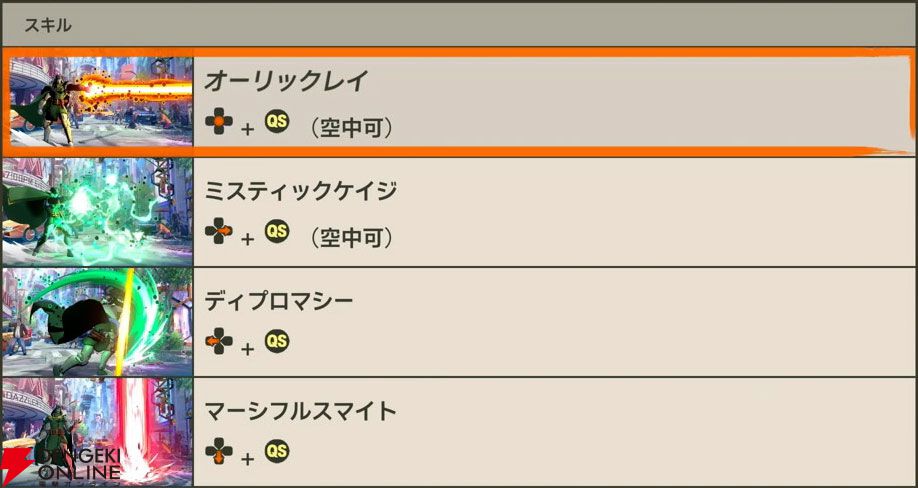Click the （空中可） label under オーリックレイ
The width and height of the screenshot is (918, 488).
click(x=351, y=128)
